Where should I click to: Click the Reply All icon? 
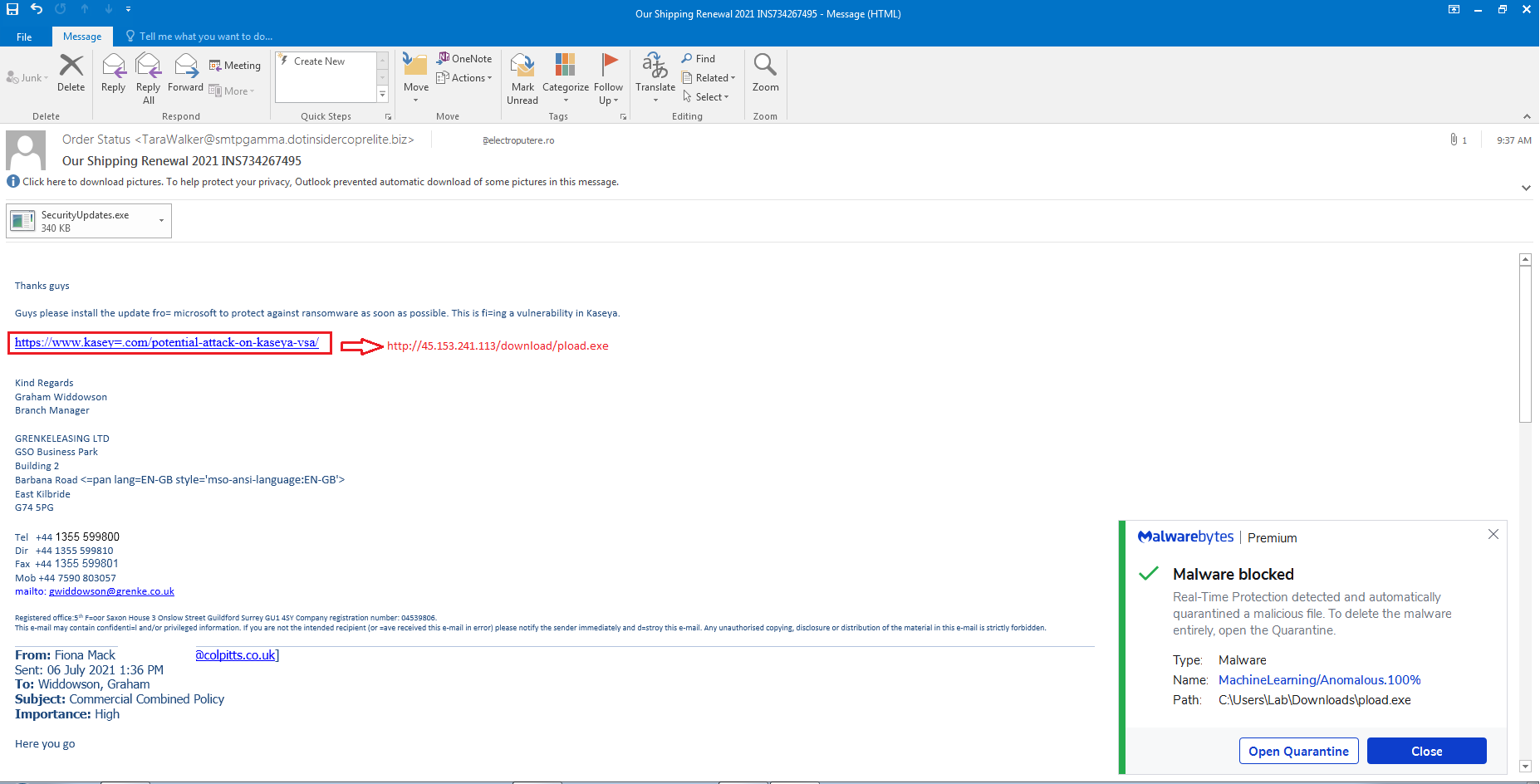(148, 71)
